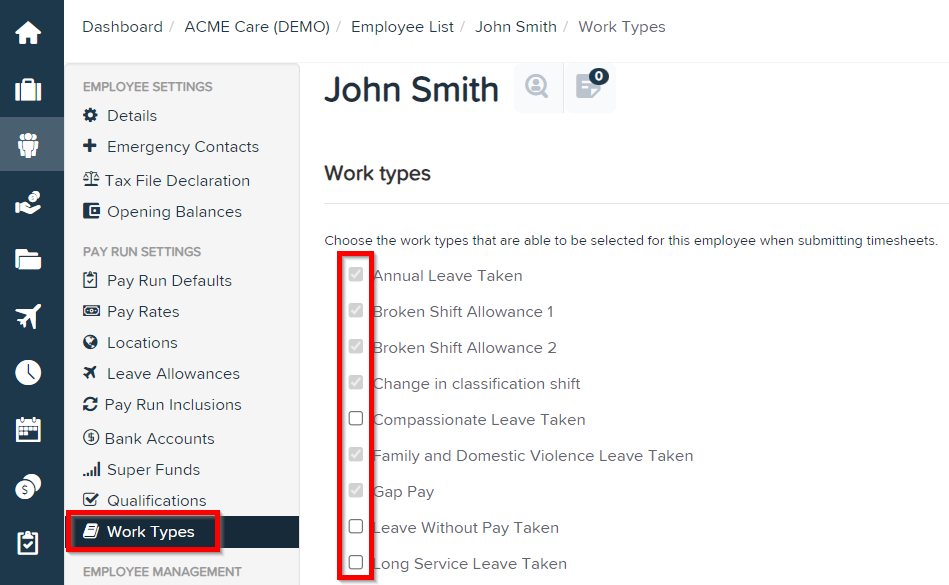Viewport: 949px width, 585px height.
Task: Enable the Compassionate Leave Taken checkbox
Action: click(x=356, y=418)
